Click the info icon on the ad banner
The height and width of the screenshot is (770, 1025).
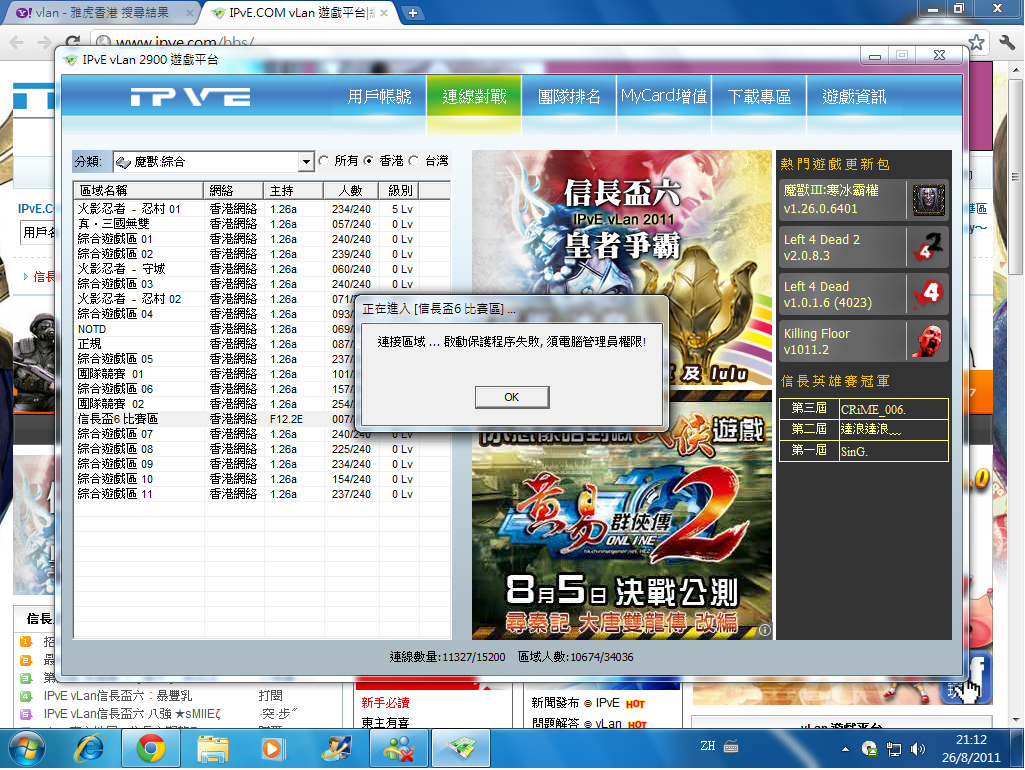764,630
